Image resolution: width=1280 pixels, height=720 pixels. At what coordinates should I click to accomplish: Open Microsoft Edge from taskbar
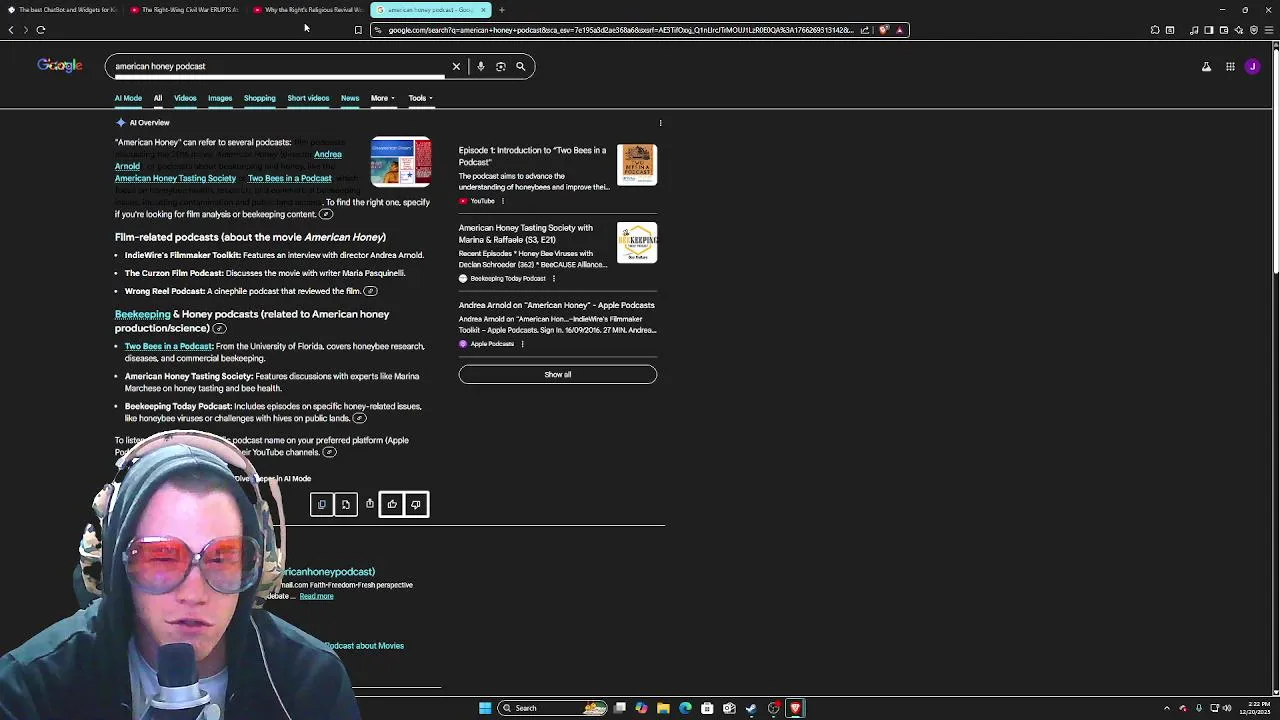[685, 708]
